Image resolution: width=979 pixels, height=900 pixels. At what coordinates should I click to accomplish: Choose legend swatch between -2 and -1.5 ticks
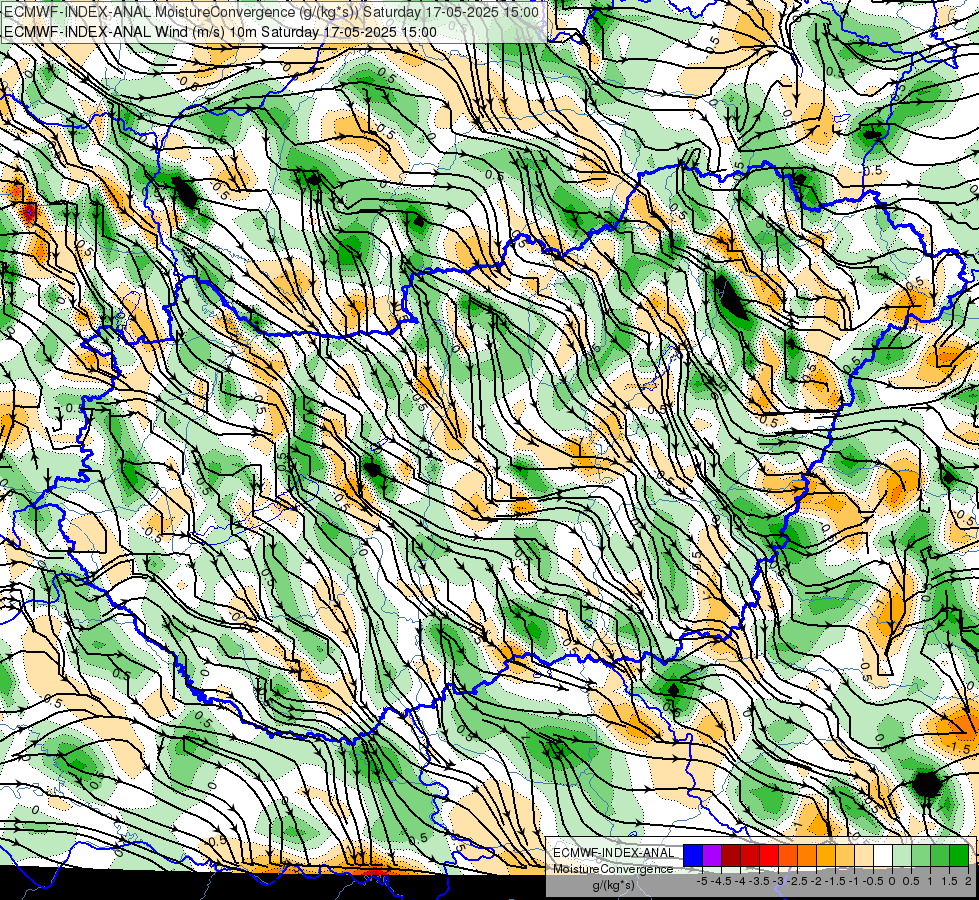click(x=826, y=855)
